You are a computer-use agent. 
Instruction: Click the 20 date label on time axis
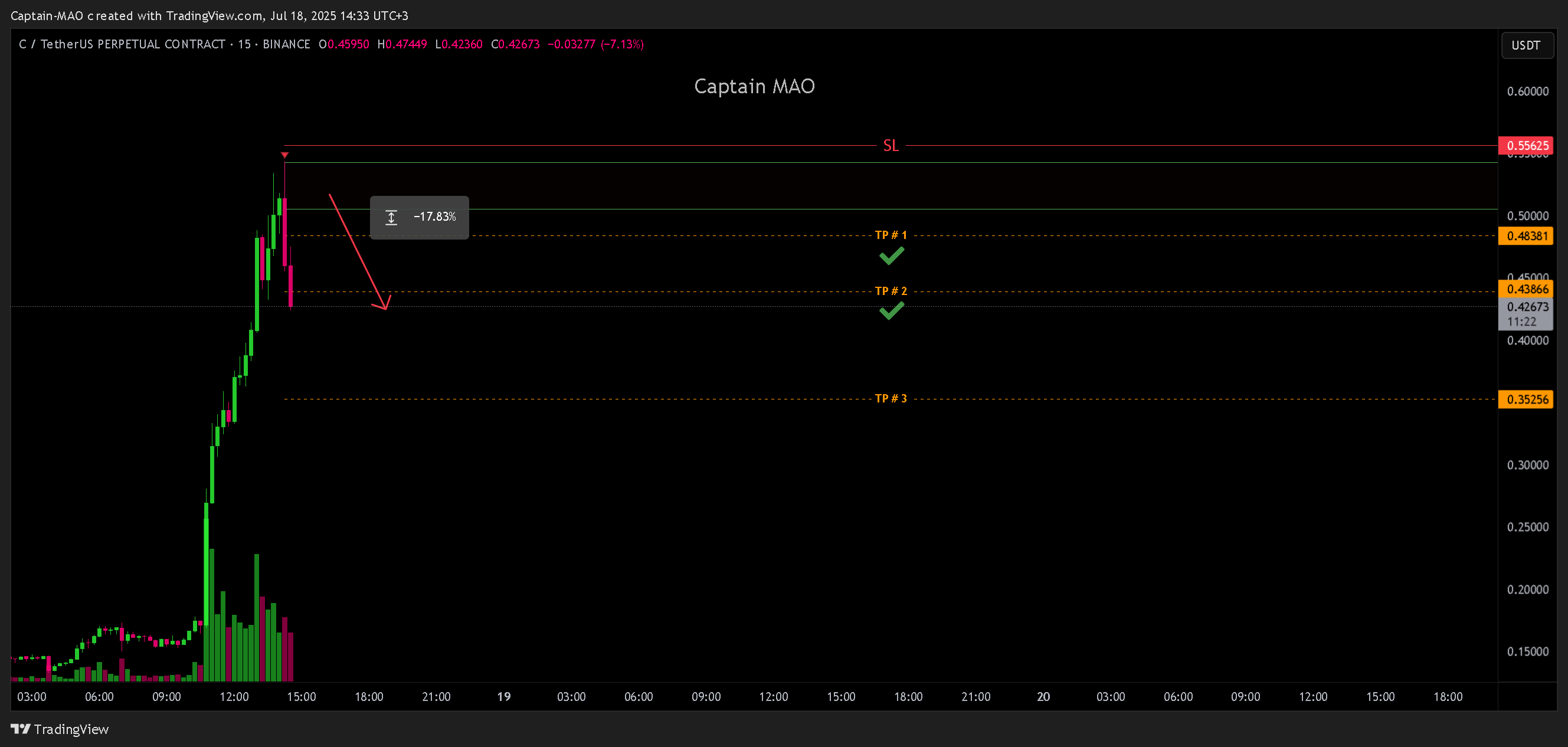1043,697
